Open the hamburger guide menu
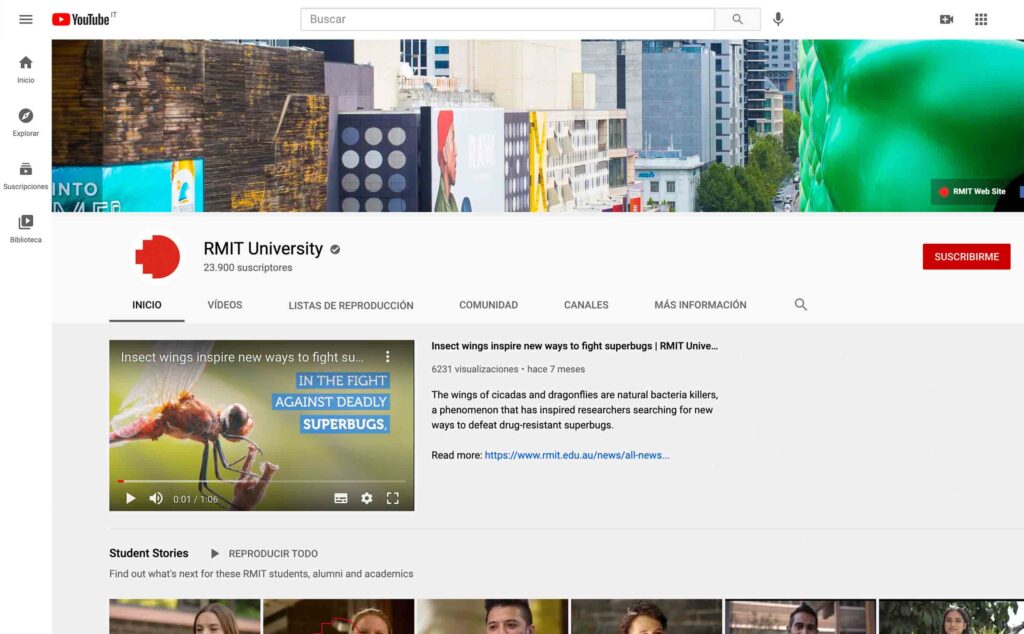This screenshot has width=1024, height=634. point(25,20)
